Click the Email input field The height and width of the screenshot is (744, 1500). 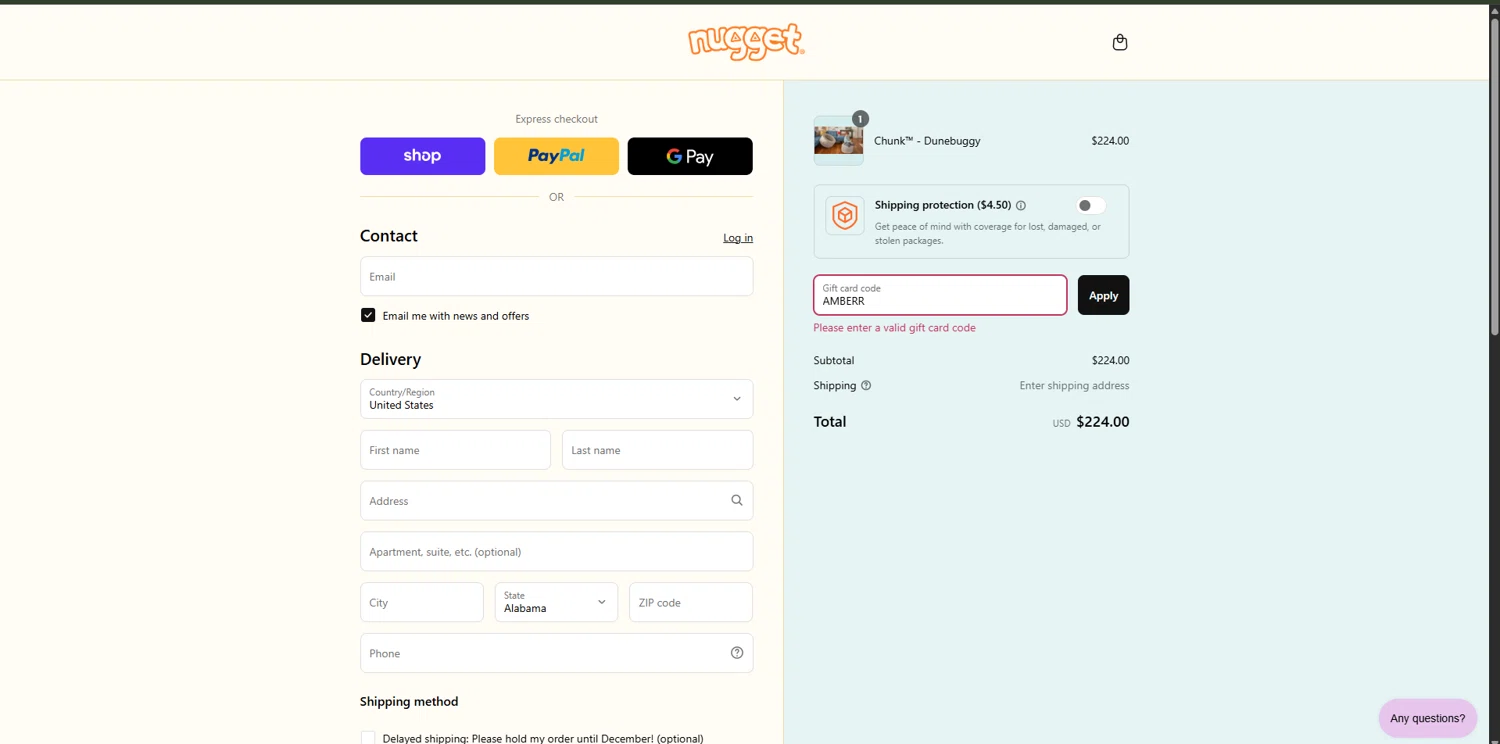point(556,276)
